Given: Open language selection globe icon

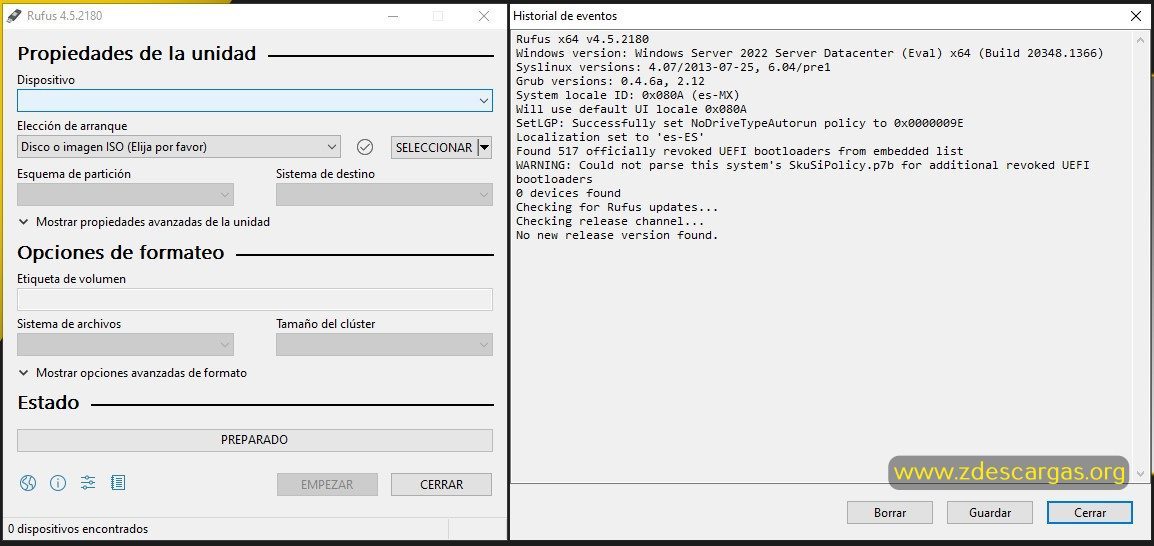Looking at the screenshot, I should (x=28, y=483).
